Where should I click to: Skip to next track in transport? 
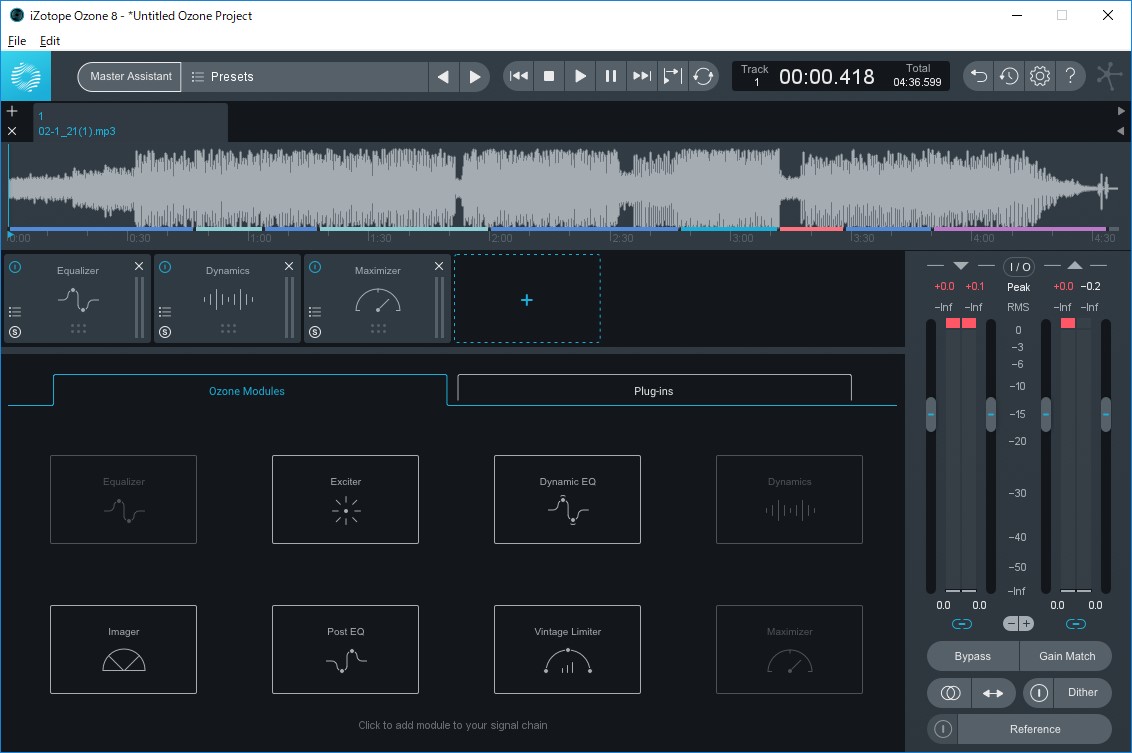coord(641,76)
